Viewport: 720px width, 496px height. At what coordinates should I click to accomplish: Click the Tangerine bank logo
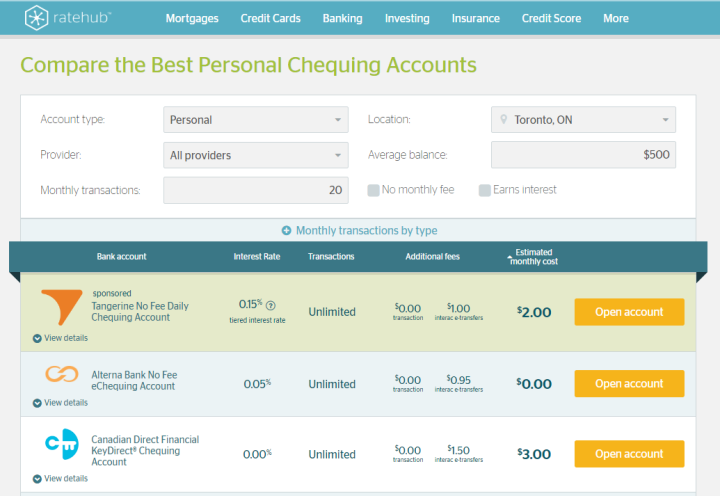pyautogui.click(x=61, y=307)
